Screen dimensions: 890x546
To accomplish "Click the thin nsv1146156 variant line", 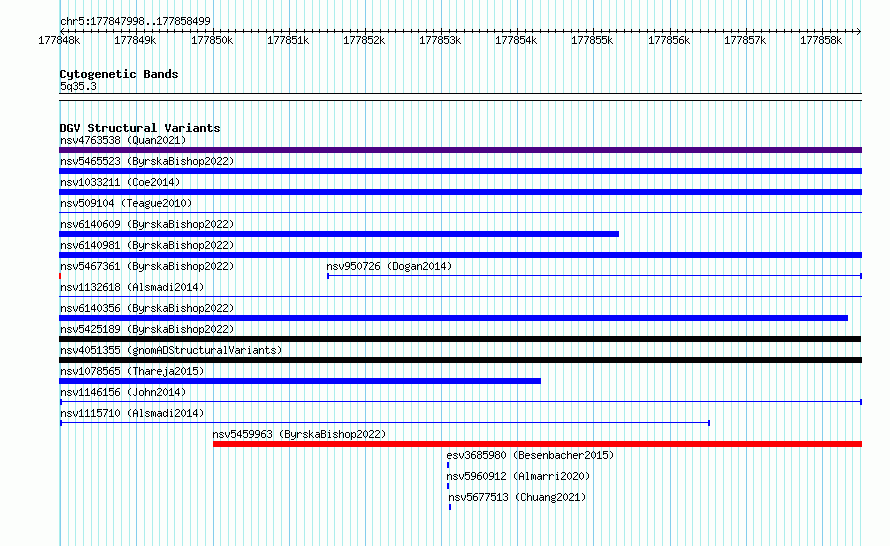I will click(x=461, y=402).
